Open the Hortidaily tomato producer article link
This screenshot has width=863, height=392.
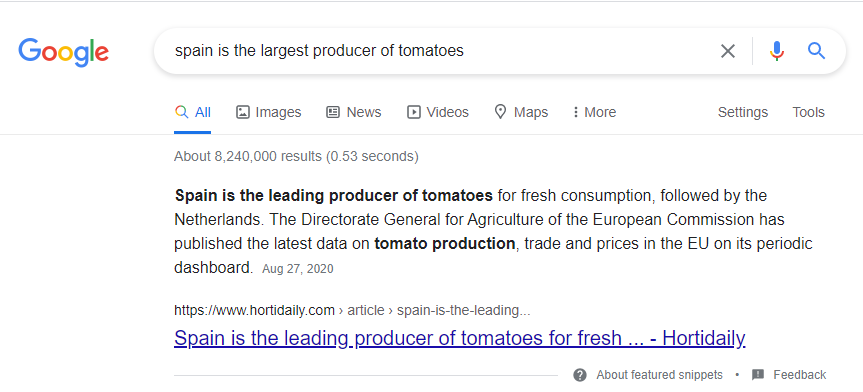tap(460, 338)
